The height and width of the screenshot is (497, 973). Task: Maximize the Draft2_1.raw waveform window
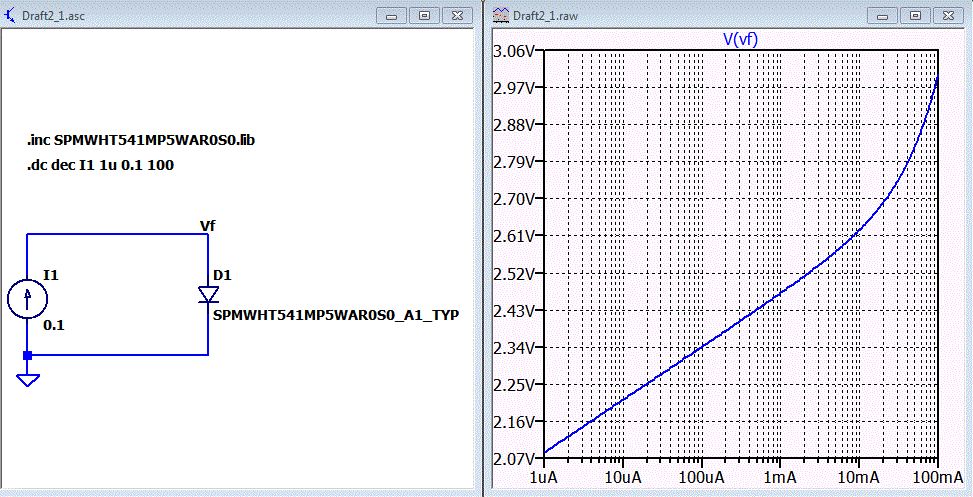coord(915,16)
